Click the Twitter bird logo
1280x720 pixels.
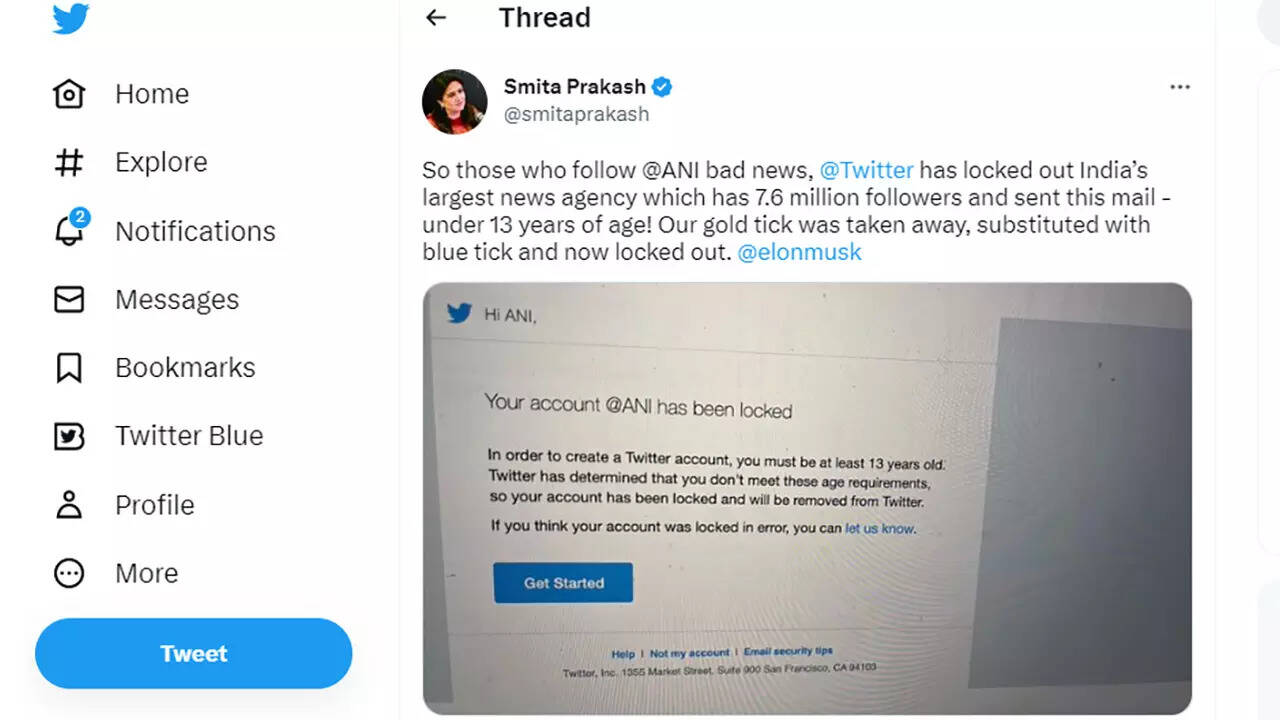pyautogui.click(x=71, y=18)
